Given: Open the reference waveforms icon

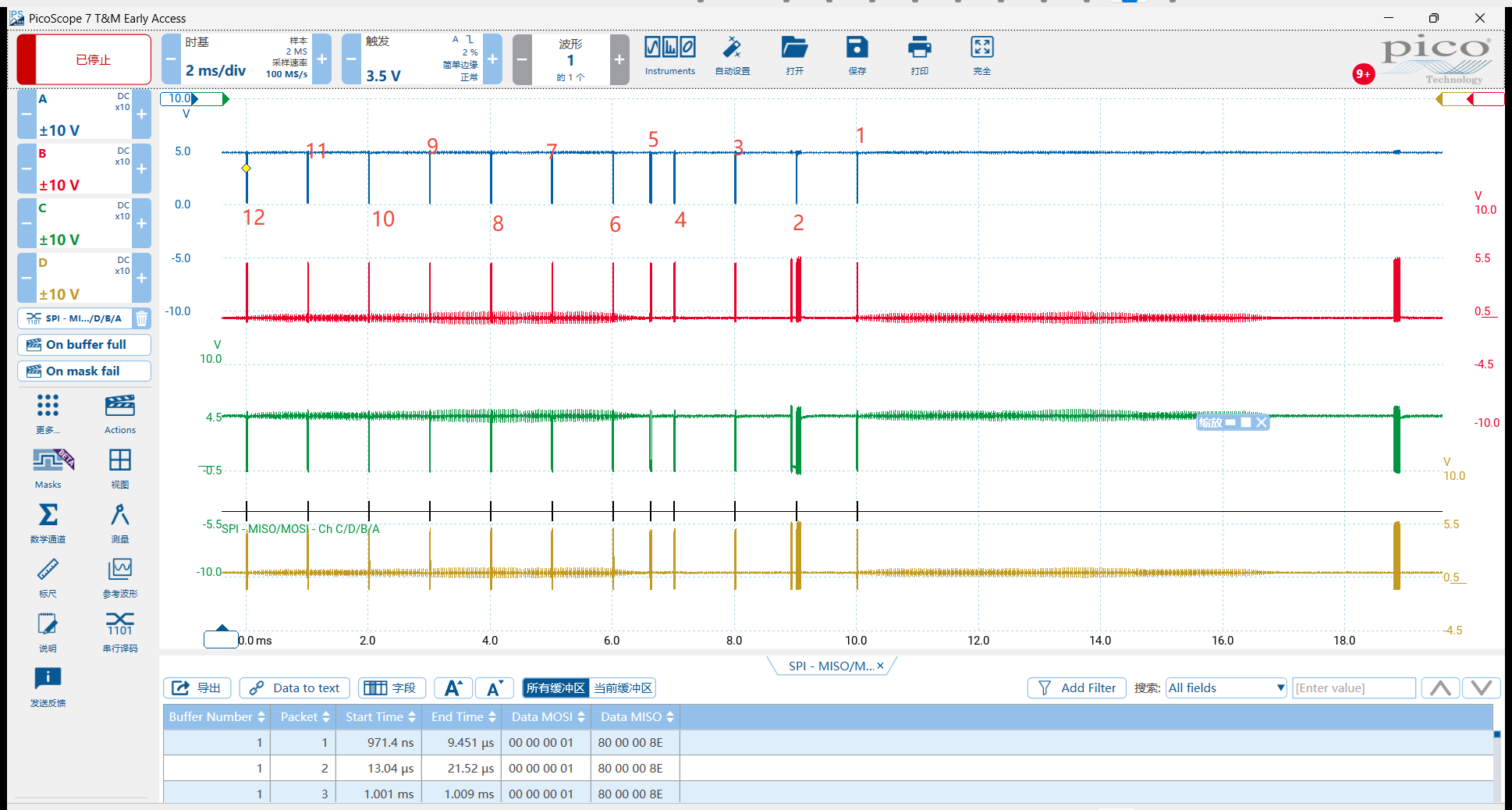Looking at the screenshot, I should pyautogui.click(x=119, y=570).
